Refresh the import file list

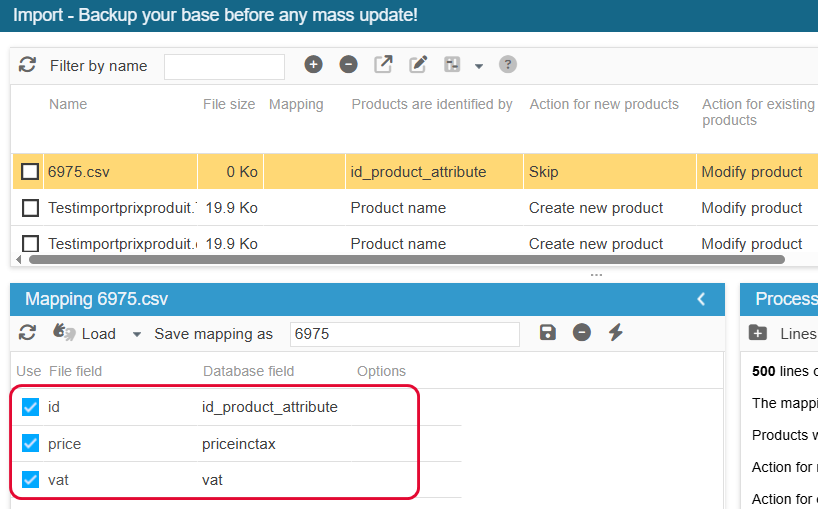point(27,65)
